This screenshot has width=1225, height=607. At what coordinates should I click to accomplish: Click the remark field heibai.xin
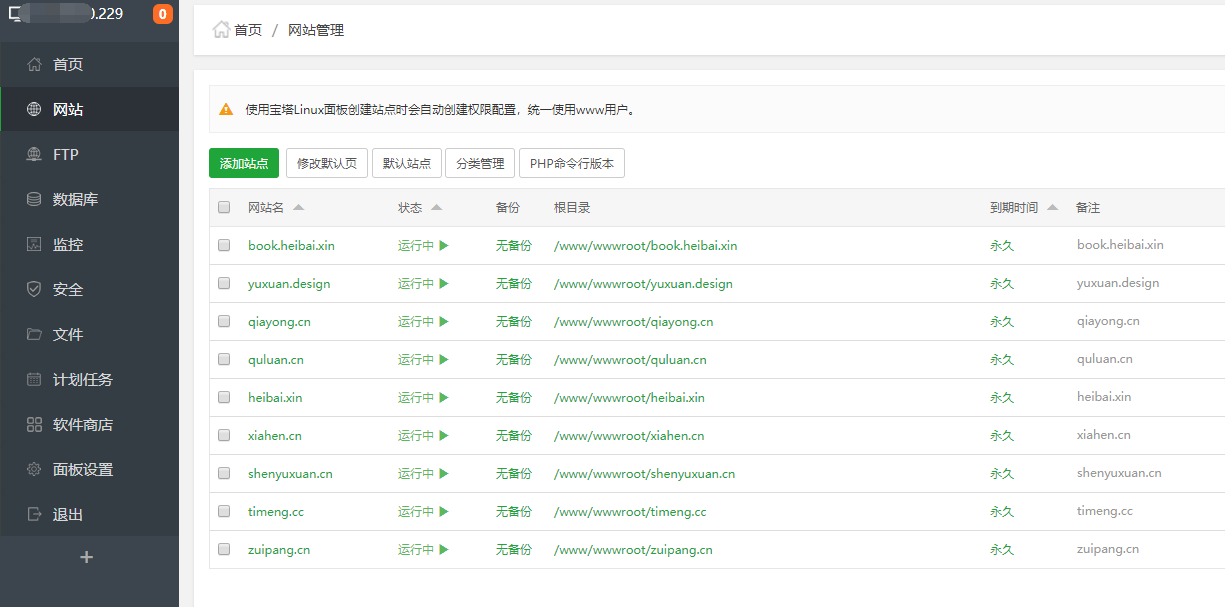(x=1104, y=397)
